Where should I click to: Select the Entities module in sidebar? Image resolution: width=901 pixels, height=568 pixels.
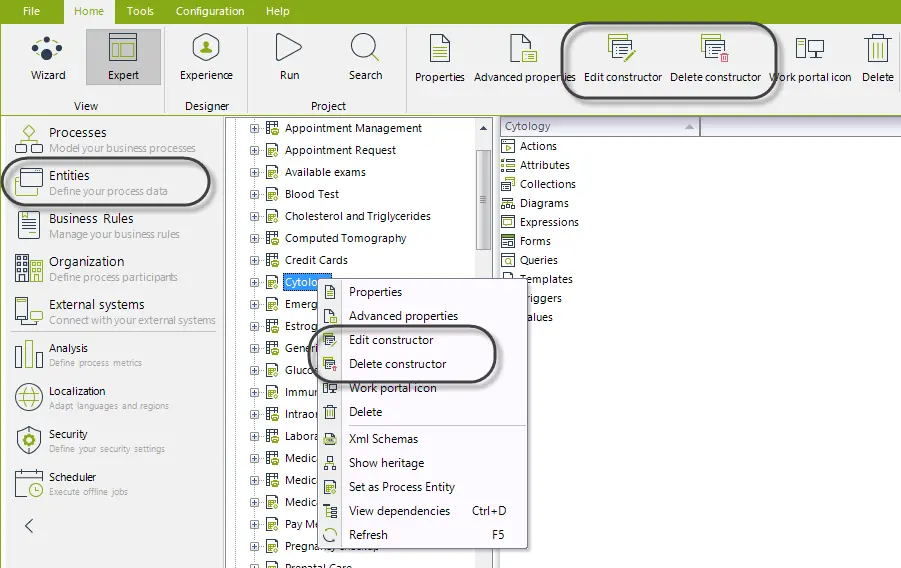[109, 182]
